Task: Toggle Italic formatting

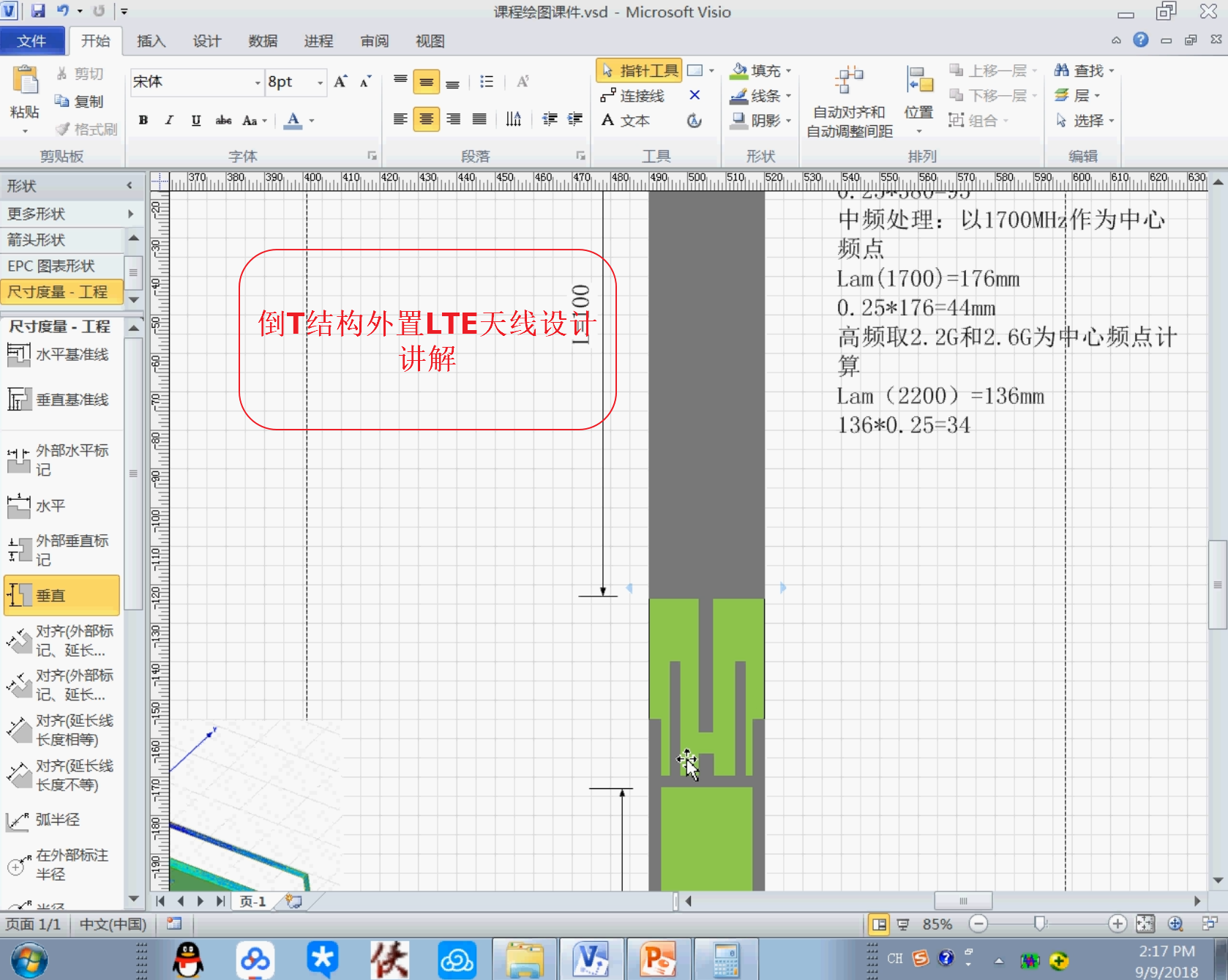Action: click(x=170, y=120)
